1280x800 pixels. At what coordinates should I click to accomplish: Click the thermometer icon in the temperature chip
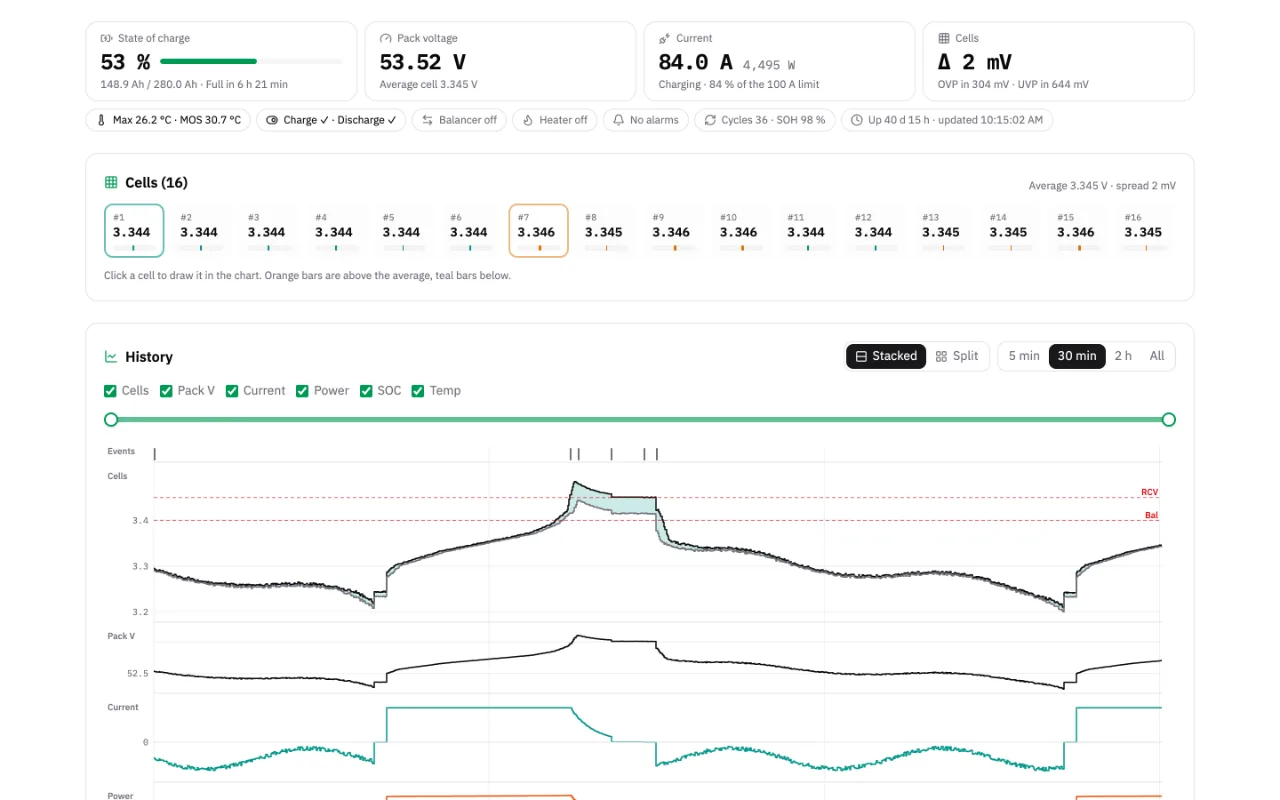[101, 120]
